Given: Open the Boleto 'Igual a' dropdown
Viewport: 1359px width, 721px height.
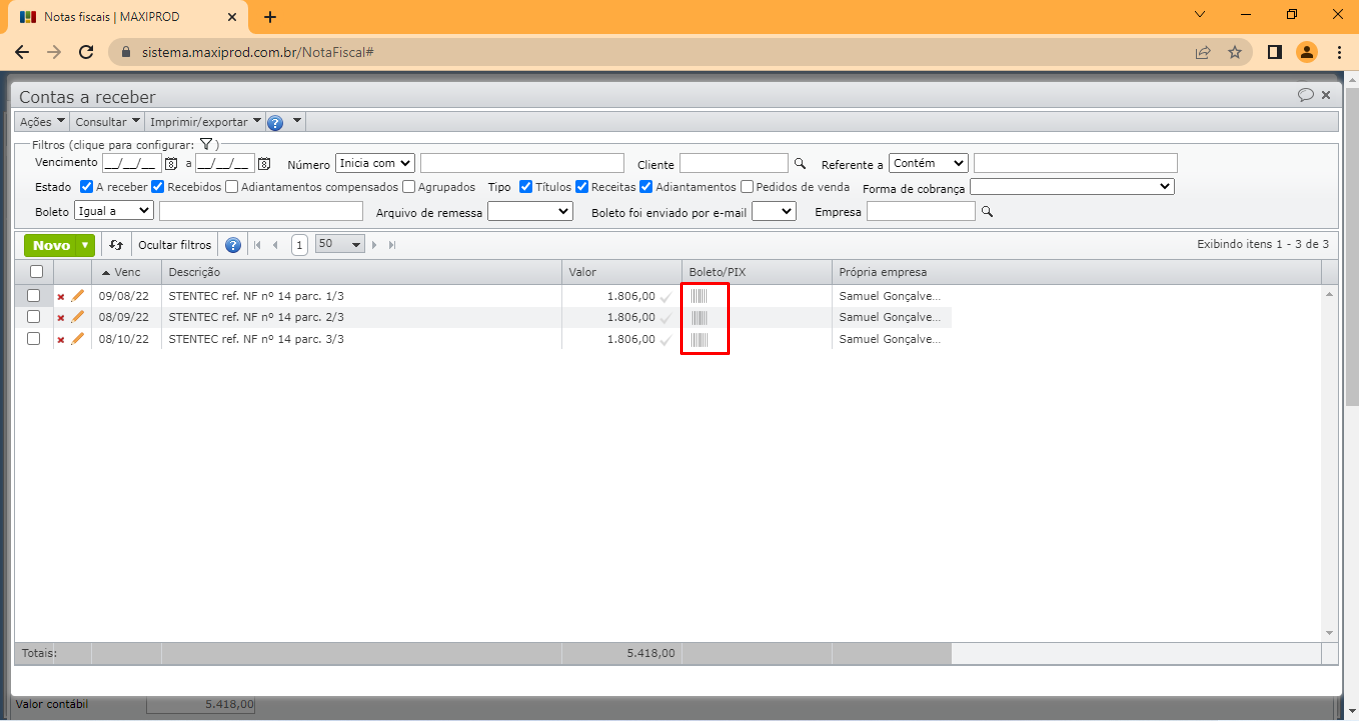Looking at the screenshot, I should click(114, 211).
